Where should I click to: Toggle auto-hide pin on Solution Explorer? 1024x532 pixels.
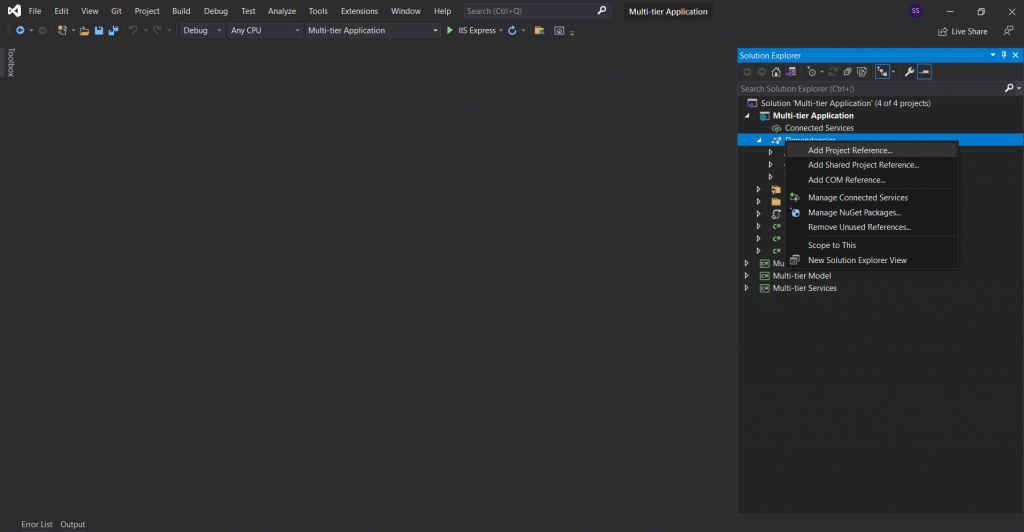click(x=1004, y=55)
